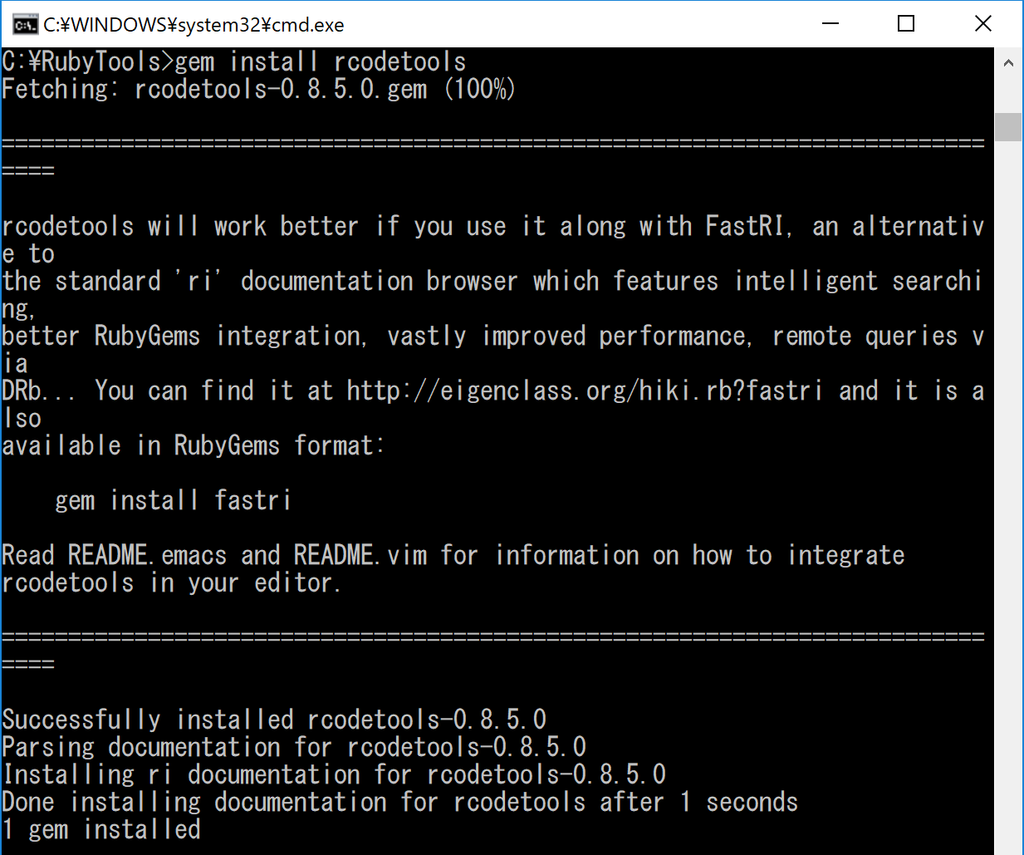
Task: Click the 'Parsing documentation for rcodetools' line
Action: [x=294, y=747]
